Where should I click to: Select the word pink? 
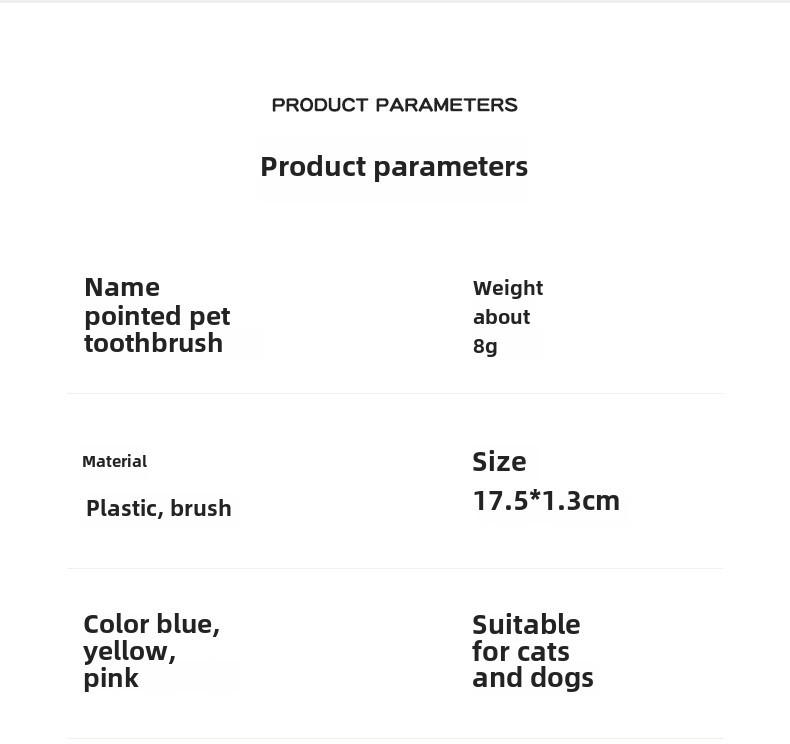click(111, 679)
